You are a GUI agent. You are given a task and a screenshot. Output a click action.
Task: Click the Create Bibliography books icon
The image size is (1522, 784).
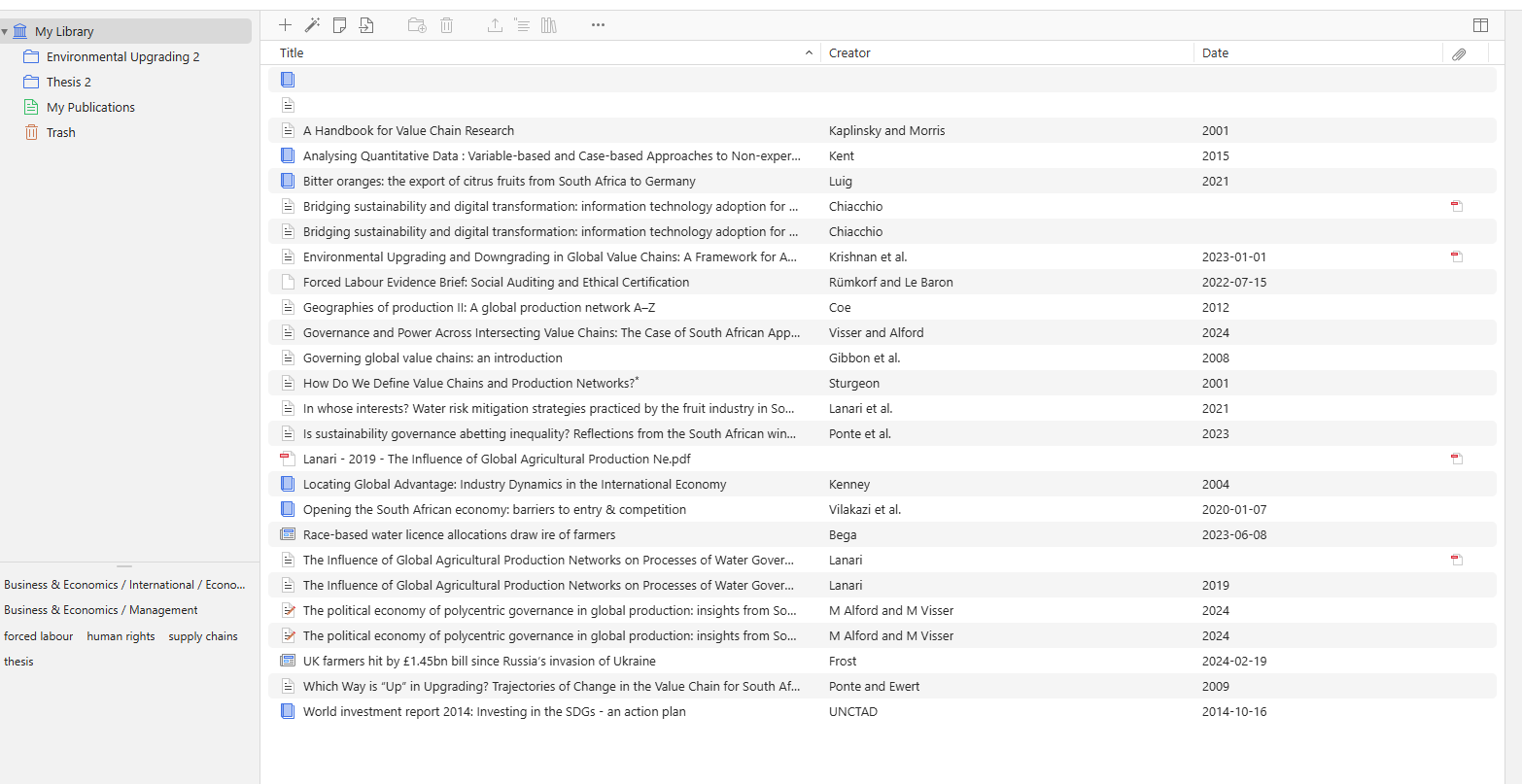(549, 25)
